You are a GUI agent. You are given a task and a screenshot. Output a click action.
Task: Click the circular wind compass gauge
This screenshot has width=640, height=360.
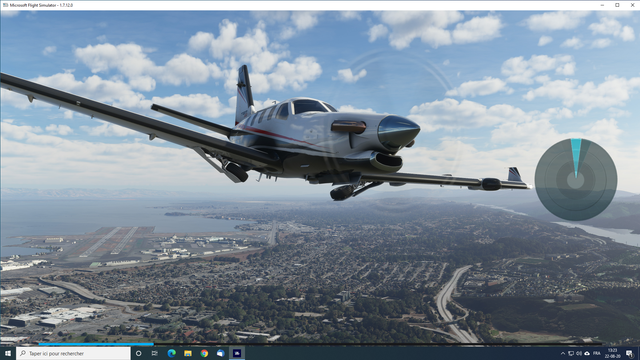(x=576, y=180)
